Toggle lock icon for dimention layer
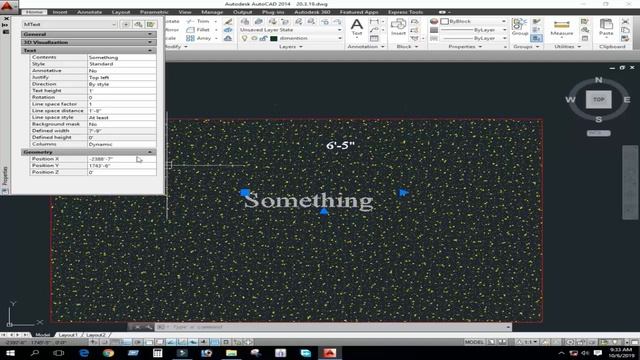The width and height of the screenshot is (640, 360). click(x=264, y=38)
